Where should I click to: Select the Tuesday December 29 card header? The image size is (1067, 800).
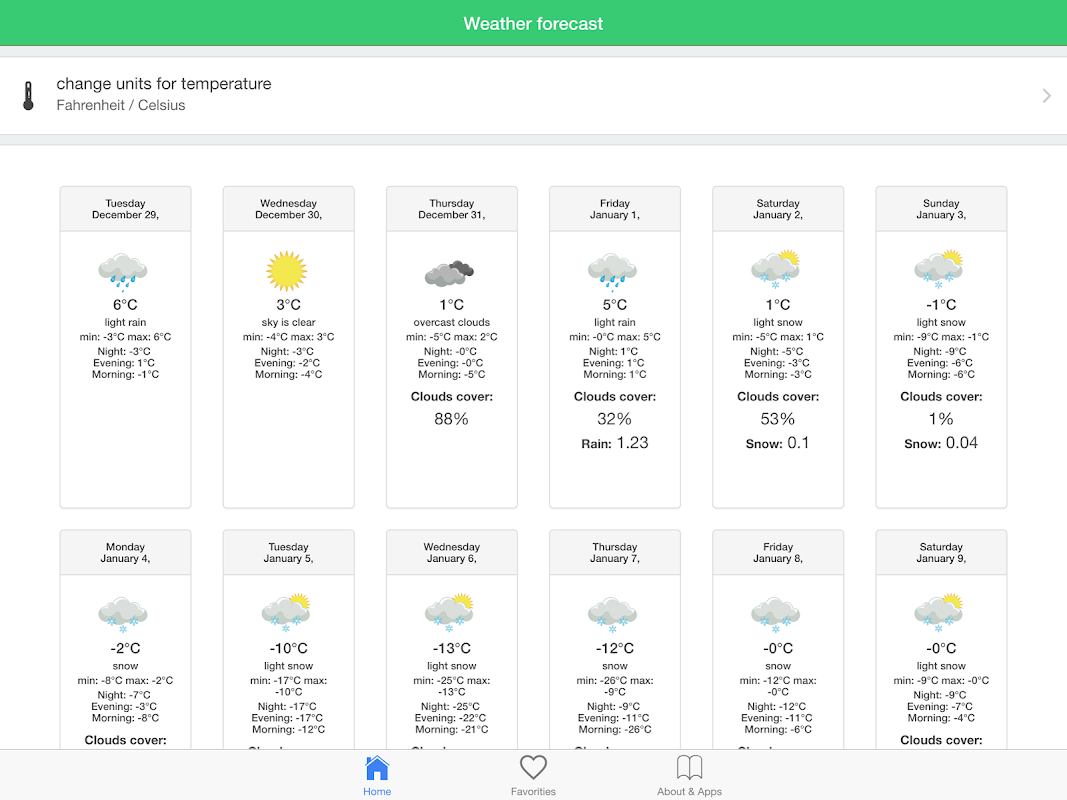pyautogui.click(x=125, y=209)
